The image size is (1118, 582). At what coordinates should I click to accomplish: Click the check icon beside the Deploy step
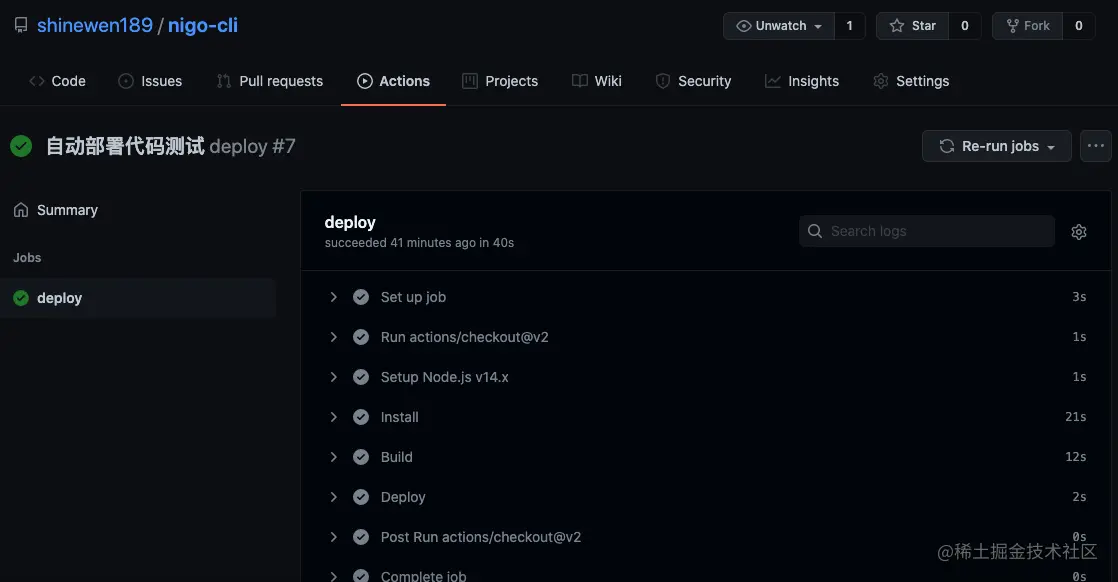(x=361, y=497)
